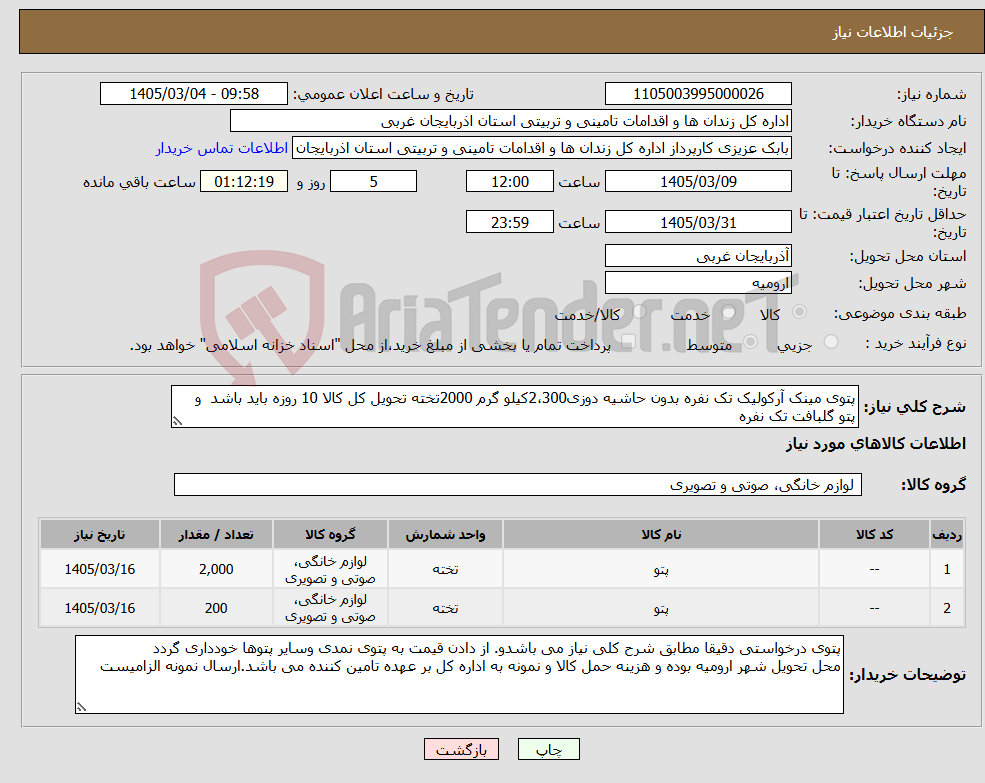Click the goods group field لوازم خانگی، صوتی و تصویری

518,485
